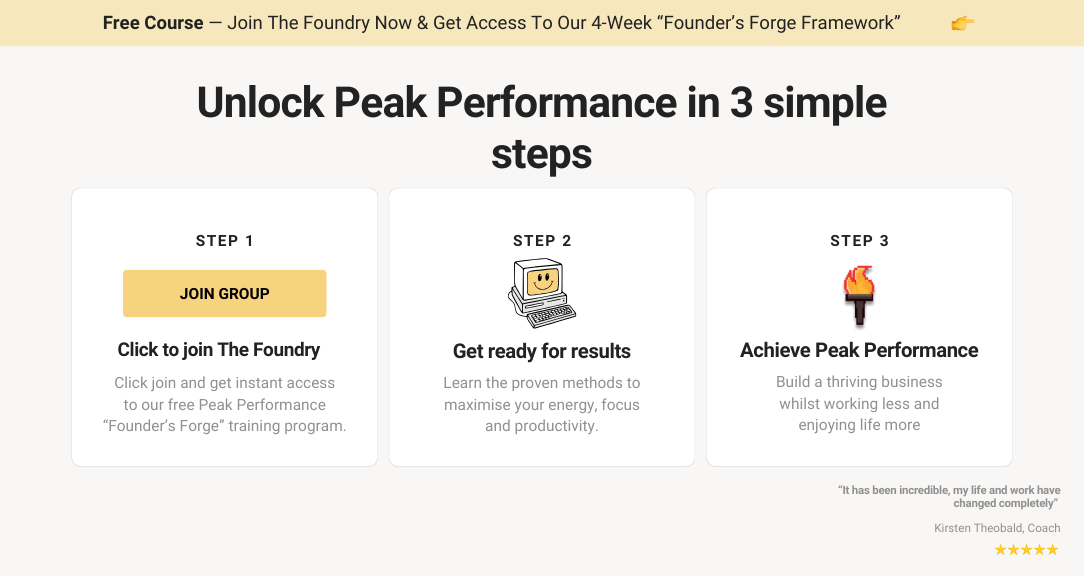Click the 'Build a thriving business' description

click(x=859, y=403)
